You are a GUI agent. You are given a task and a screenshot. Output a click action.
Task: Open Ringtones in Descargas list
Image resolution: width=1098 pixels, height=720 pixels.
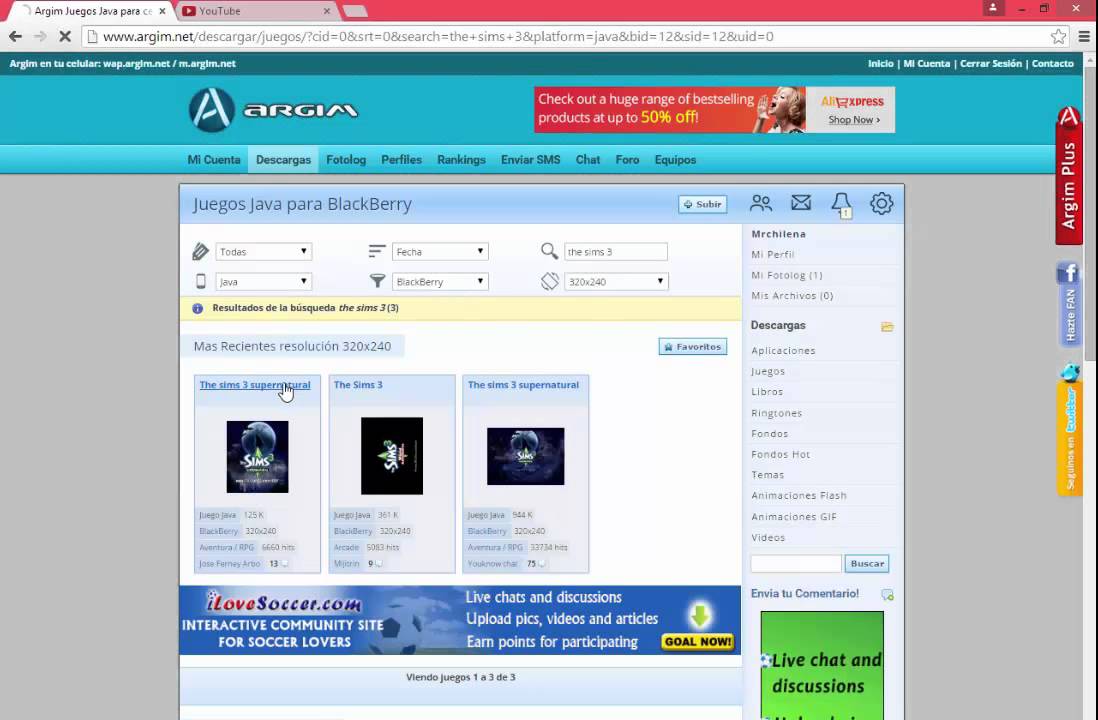[777, 413]
